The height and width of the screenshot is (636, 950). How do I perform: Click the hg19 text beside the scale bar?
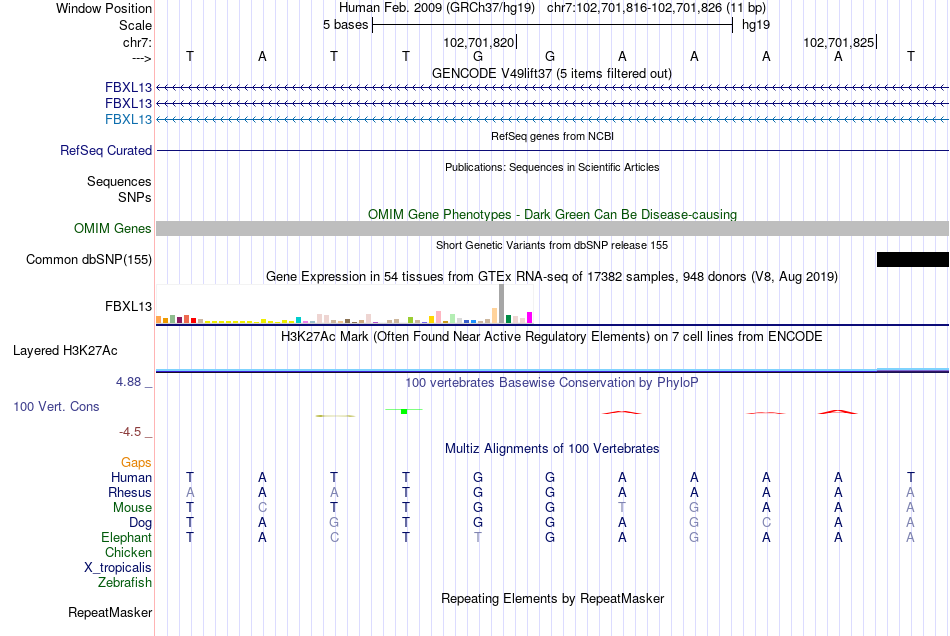(756, 25)
